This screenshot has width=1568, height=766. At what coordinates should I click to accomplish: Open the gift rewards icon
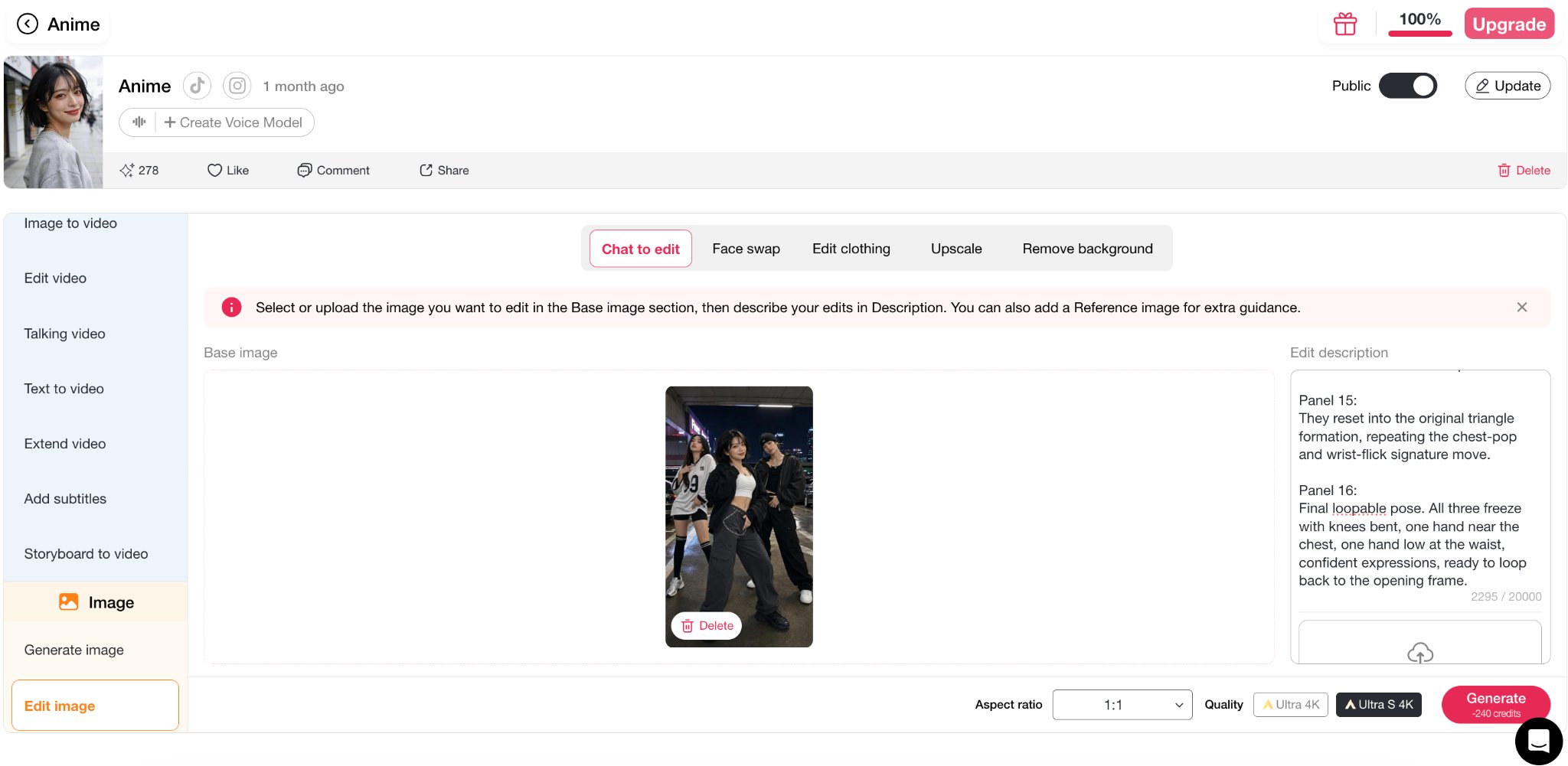1345,24
